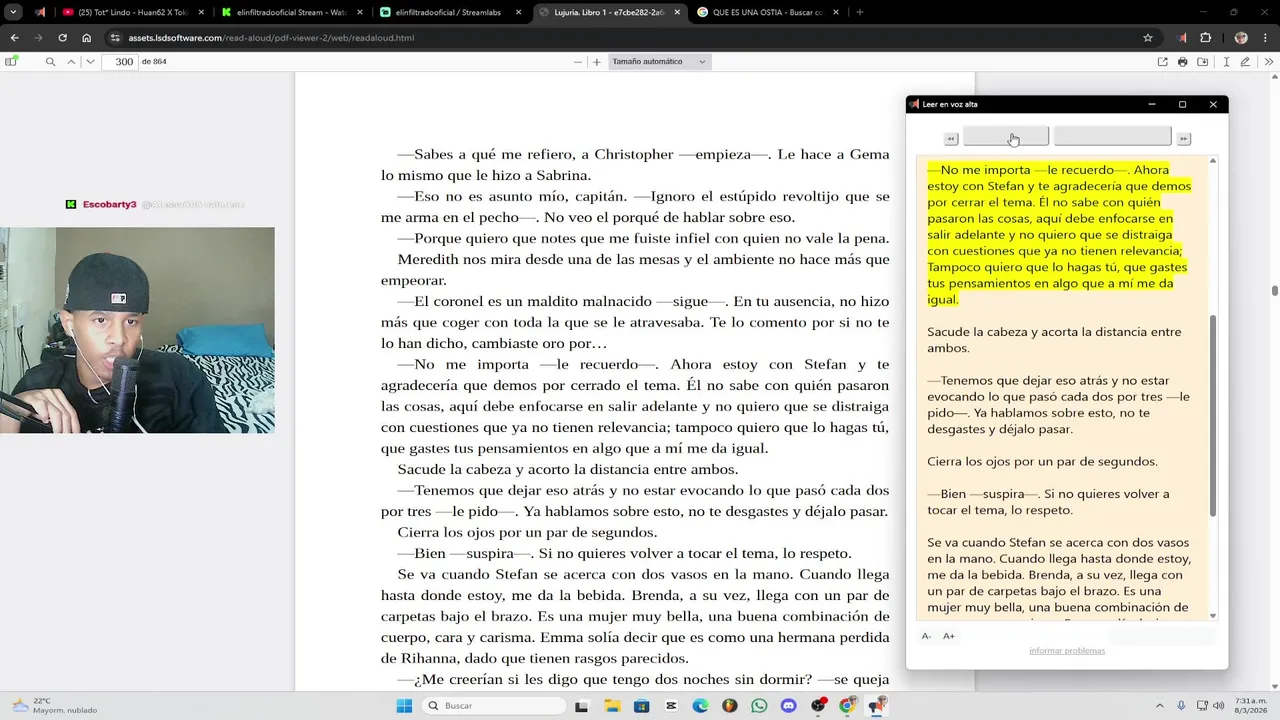Click the wide blank button in reader panel

1112,136
